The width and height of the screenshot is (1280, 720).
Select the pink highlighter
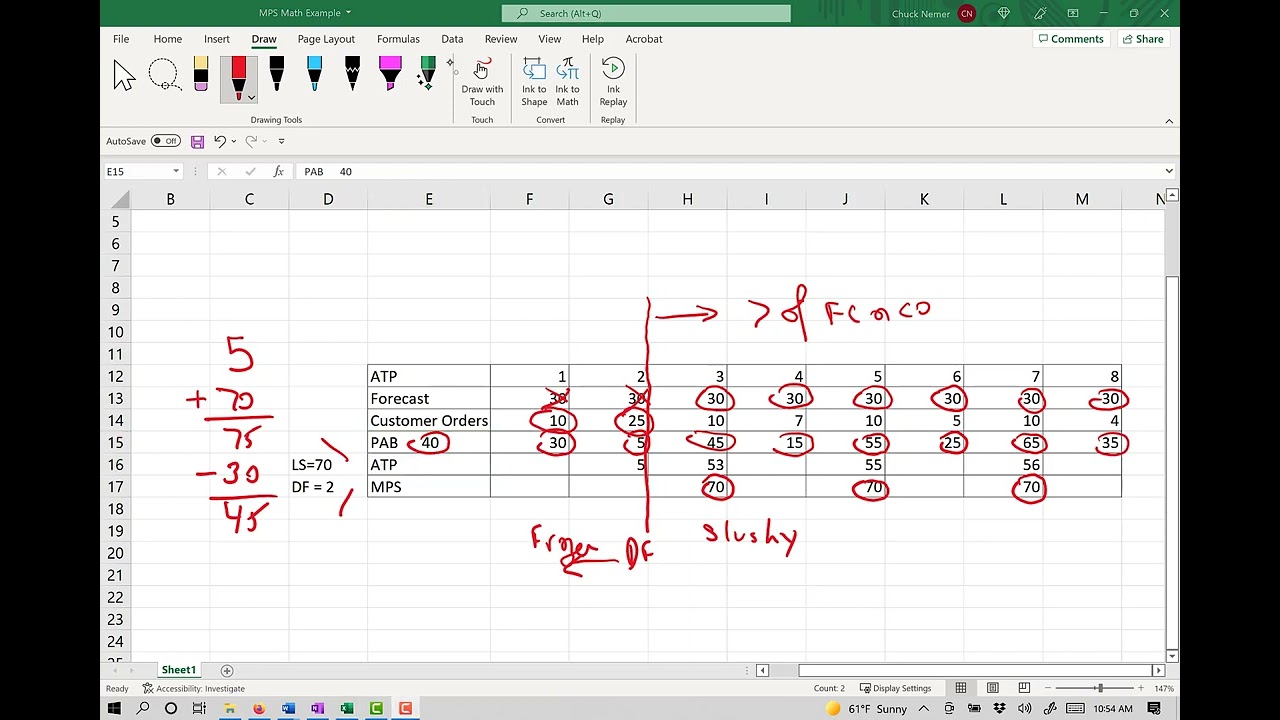click(x=390, y=76)
